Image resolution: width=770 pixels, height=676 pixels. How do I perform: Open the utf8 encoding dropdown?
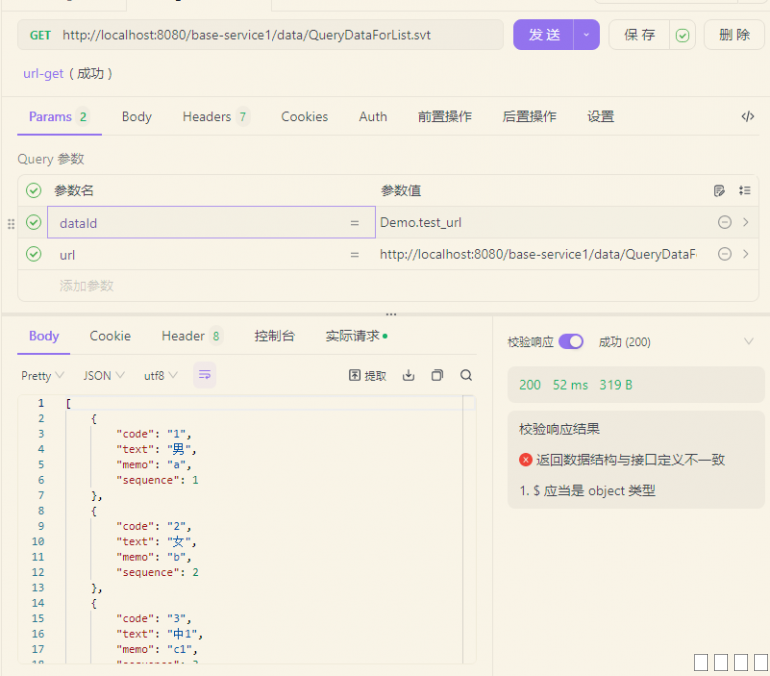click(x=160, y=376)
